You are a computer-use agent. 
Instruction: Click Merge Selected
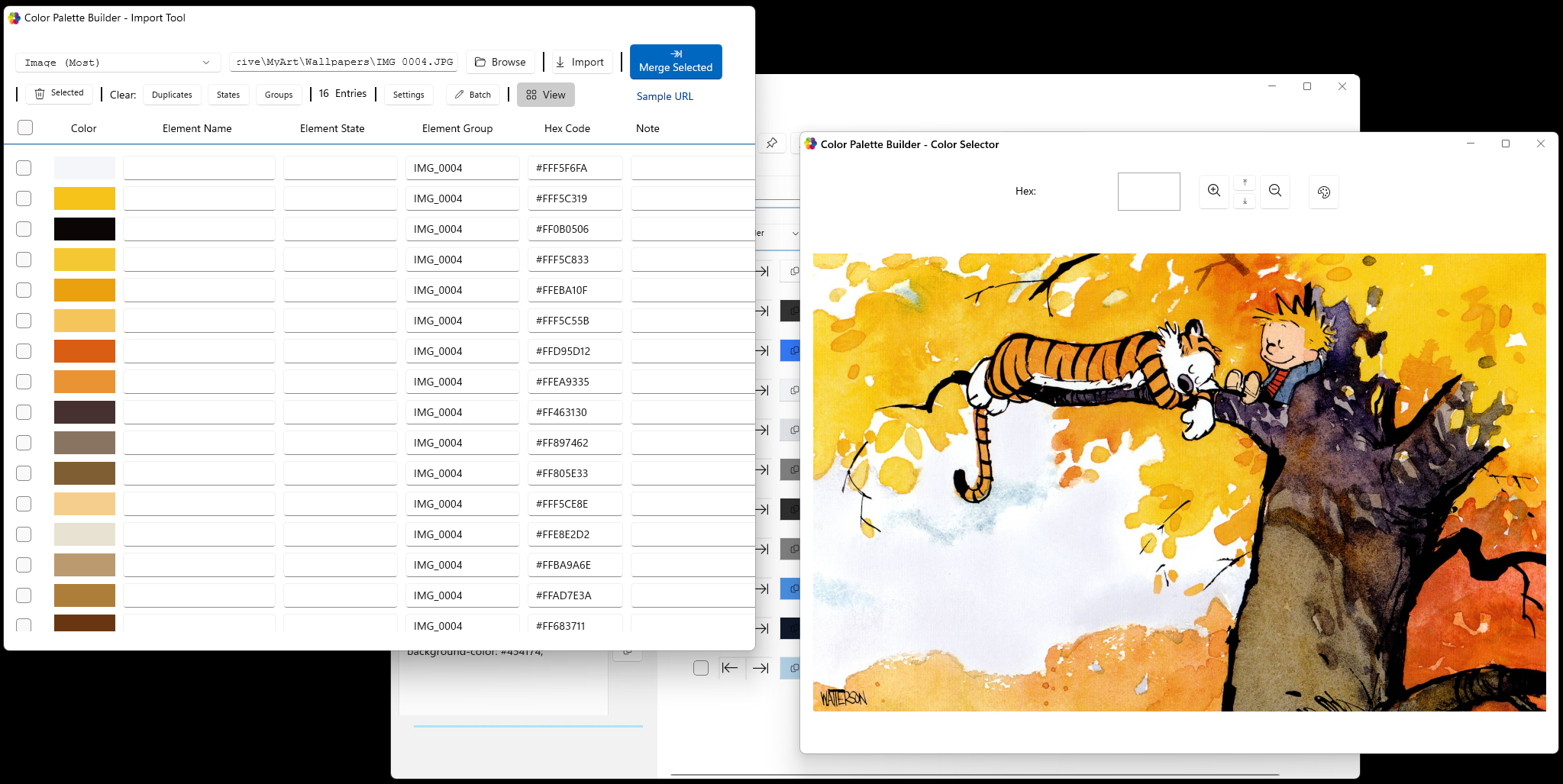tap(676, 62)
